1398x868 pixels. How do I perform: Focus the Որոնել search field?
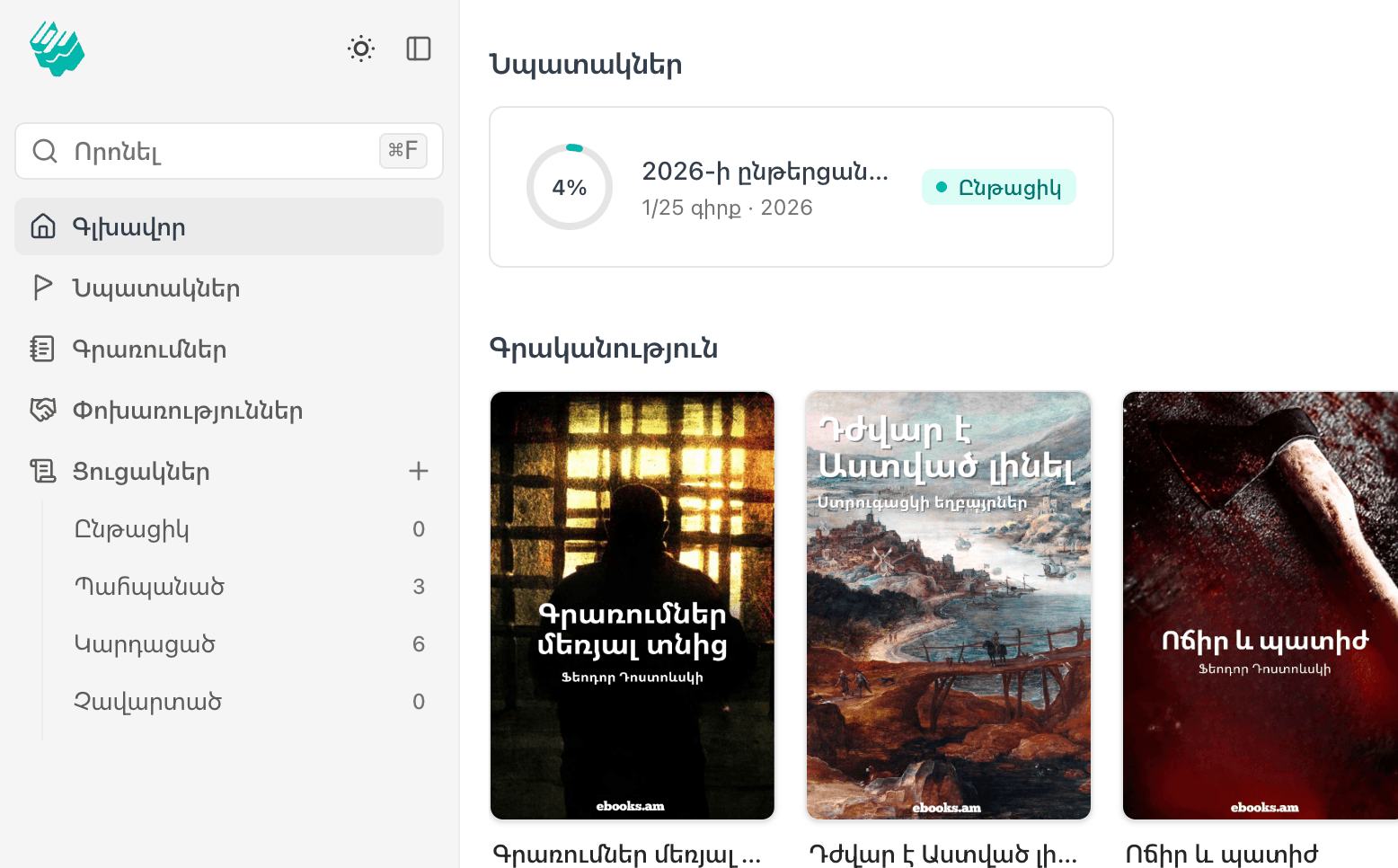tap(229, 151)
